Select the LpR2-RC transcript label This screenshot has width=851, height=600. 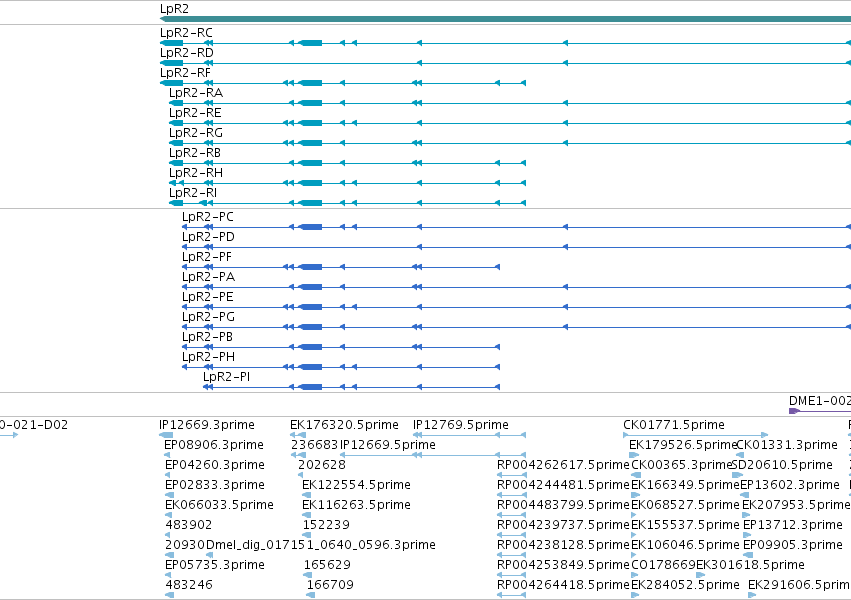pos(186,33)
